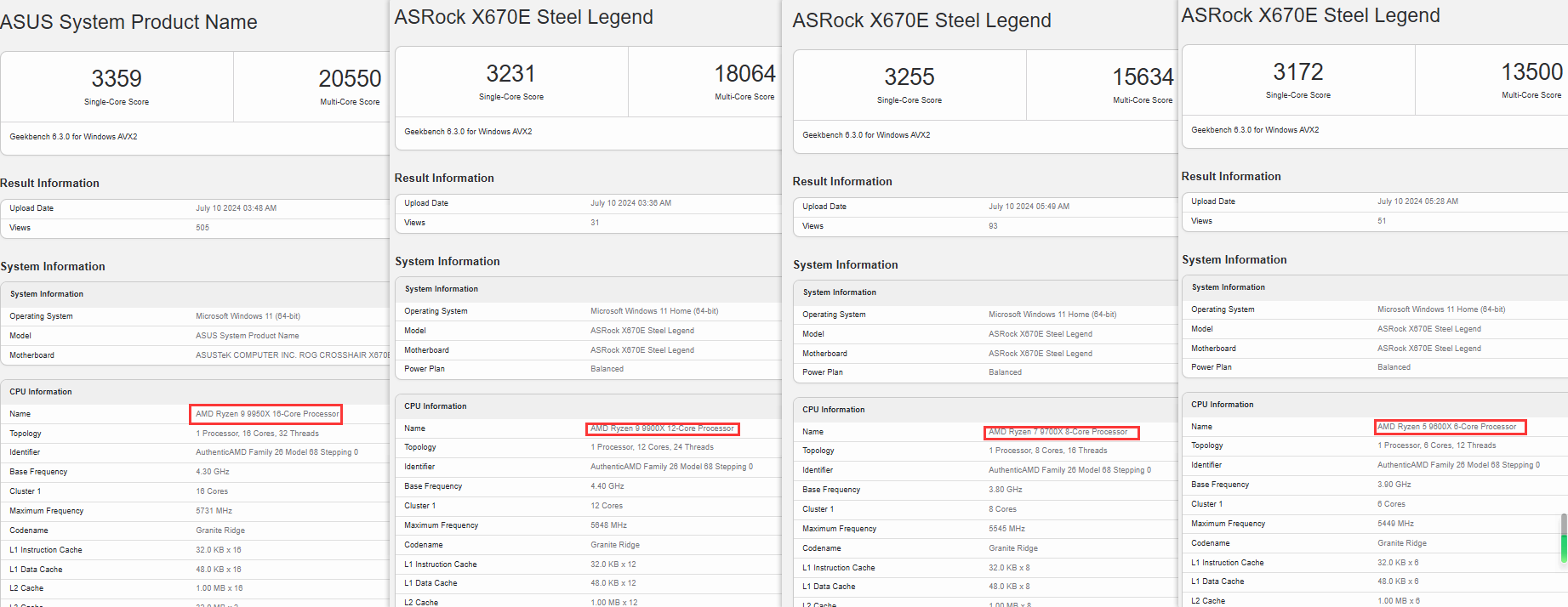
Task: Click the single-core score 3255
Action: [x=909, y=77]
